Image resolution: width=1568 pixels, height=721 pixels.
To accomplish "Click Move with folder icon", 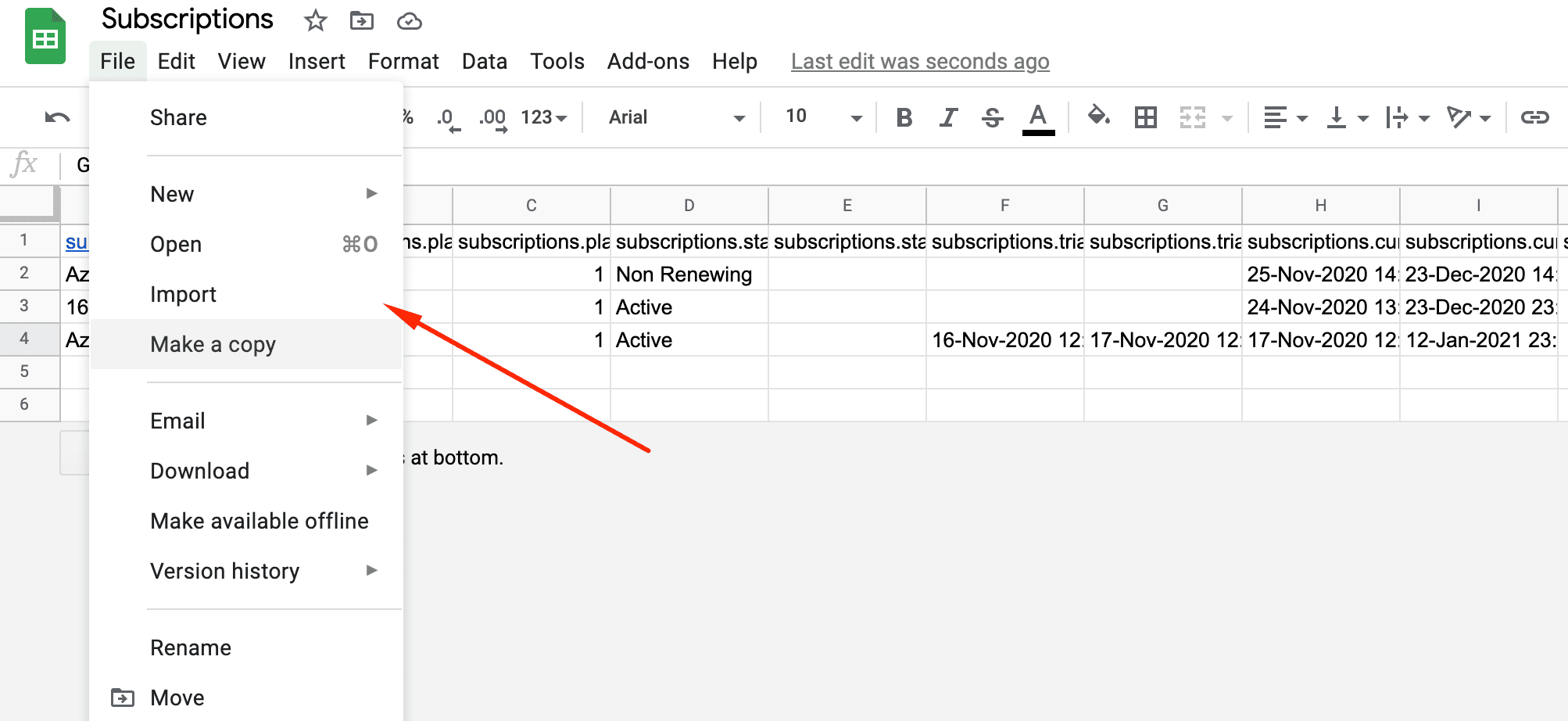I will click(x=246, y=698).
